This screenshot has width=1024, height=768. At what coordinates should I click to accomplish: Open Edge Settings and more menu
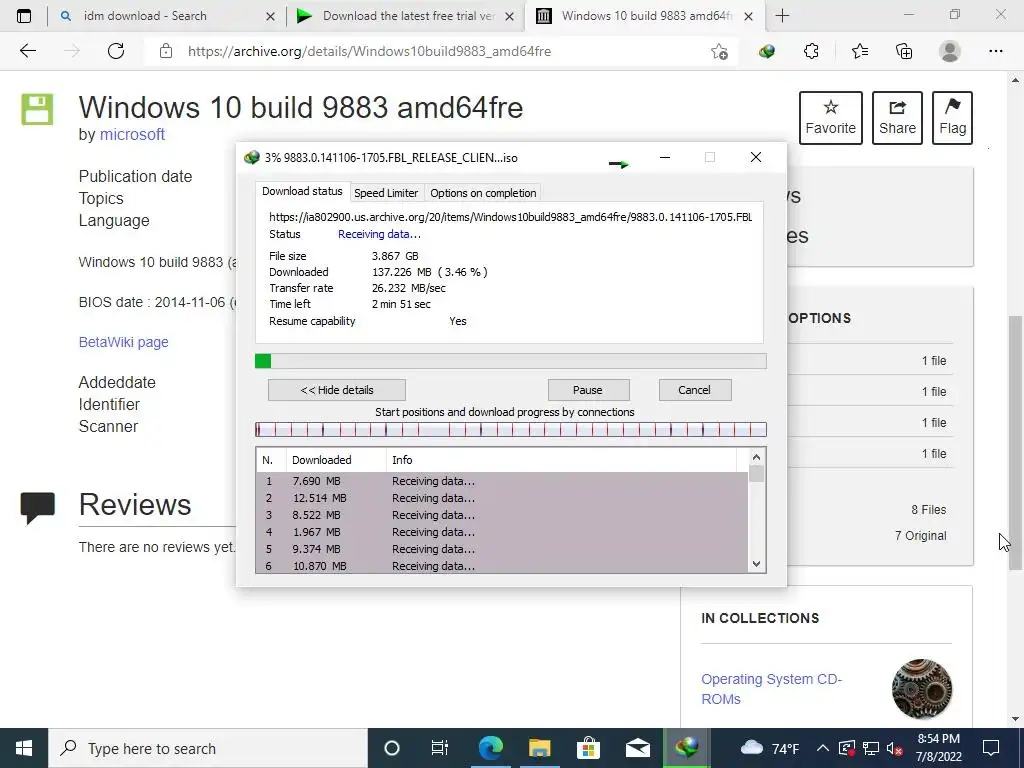pos(995,51)
